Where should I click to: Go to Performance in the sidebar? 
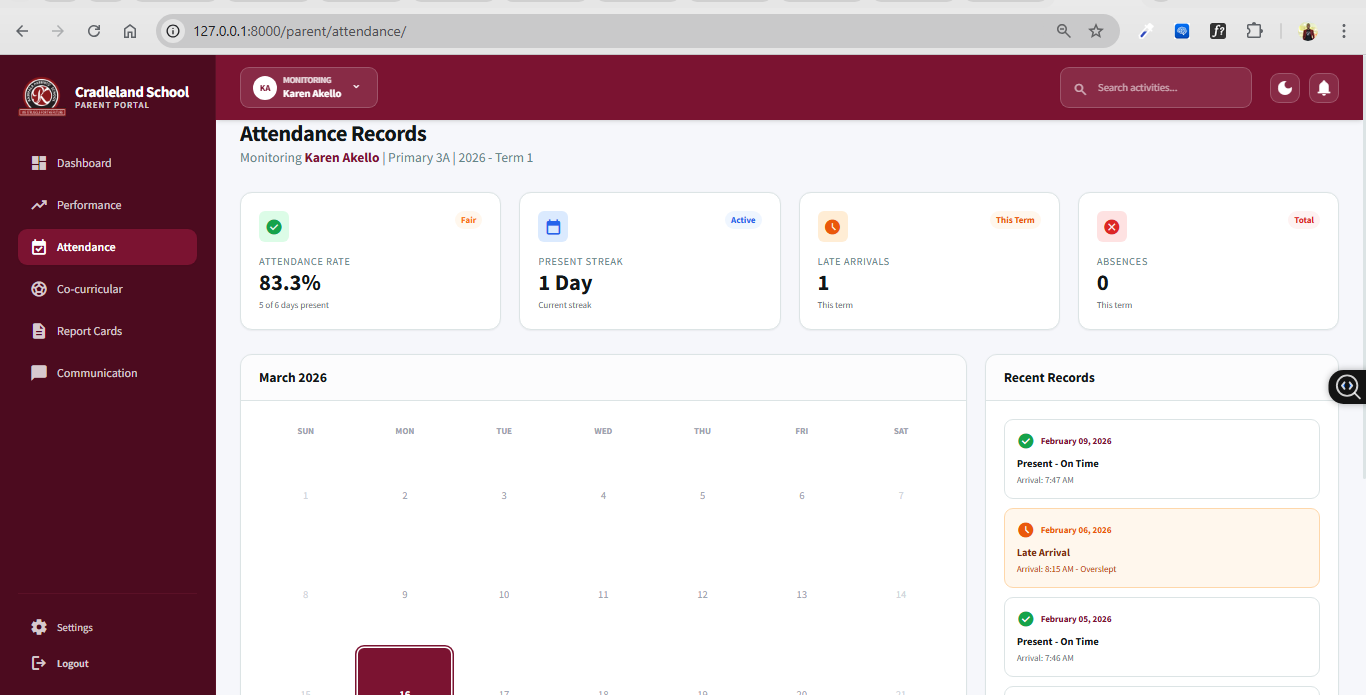point(88,205)
